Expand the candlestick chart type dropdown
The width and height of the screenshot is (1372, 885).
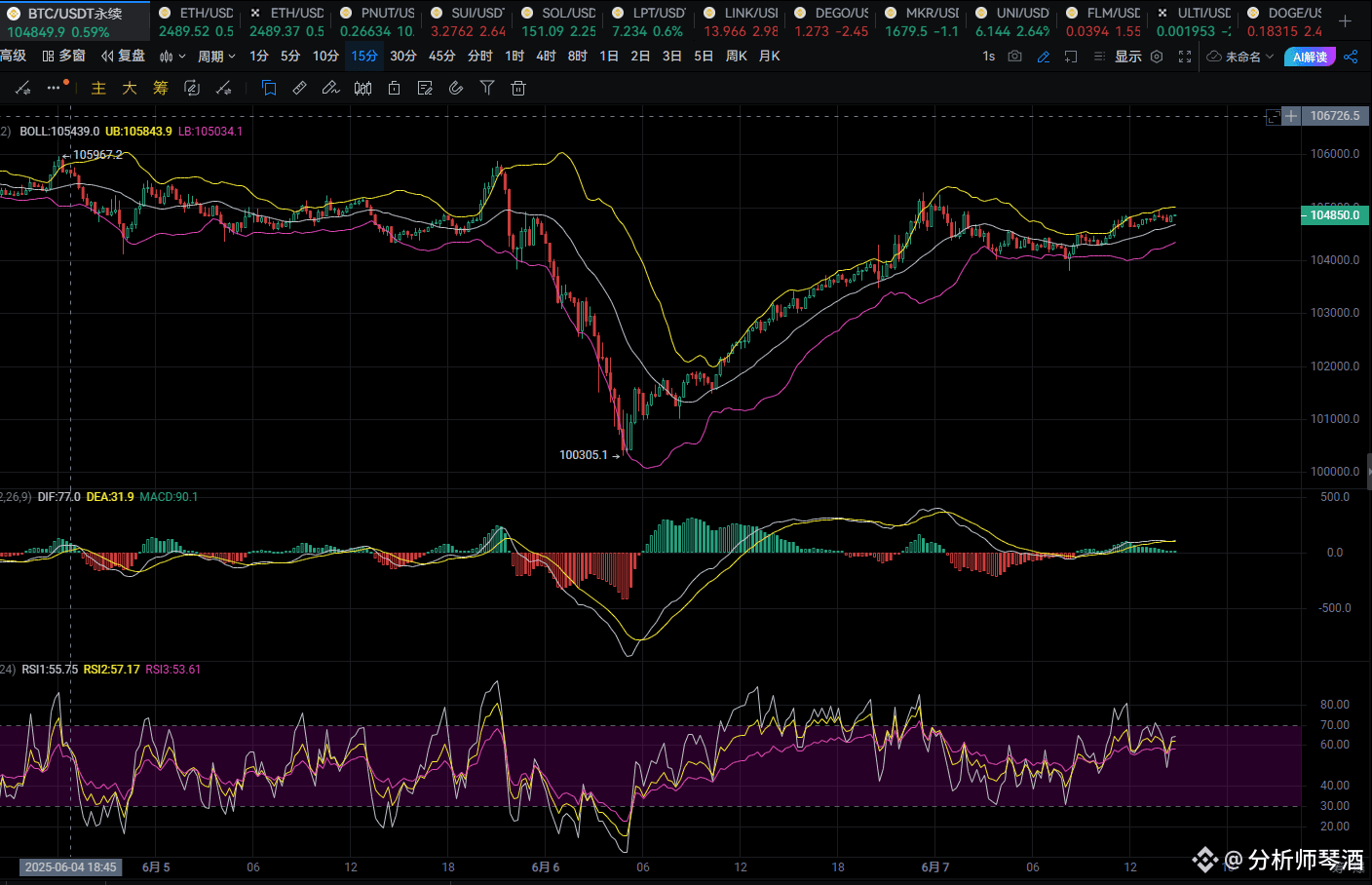172,57
